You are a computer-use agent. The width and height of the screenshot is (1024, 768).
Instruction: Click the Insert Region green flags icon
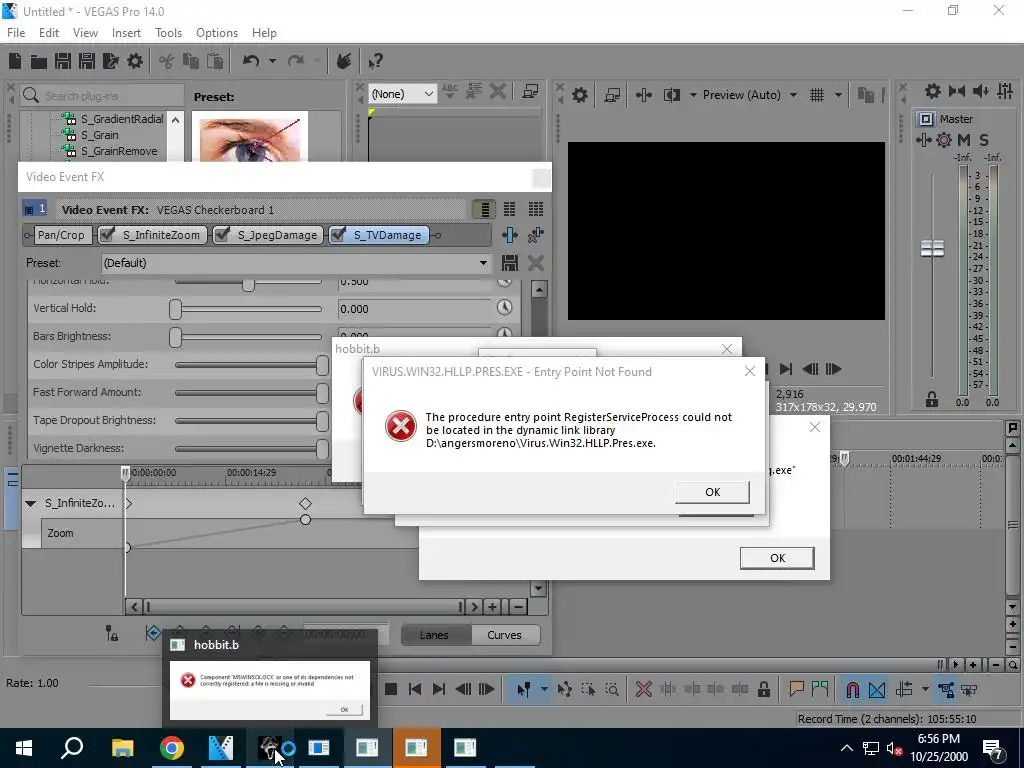click(820, 690)
